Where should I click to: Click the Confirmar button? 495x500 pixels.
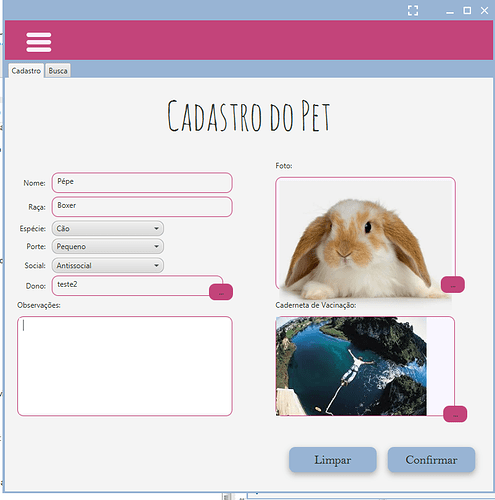[431, 460]
